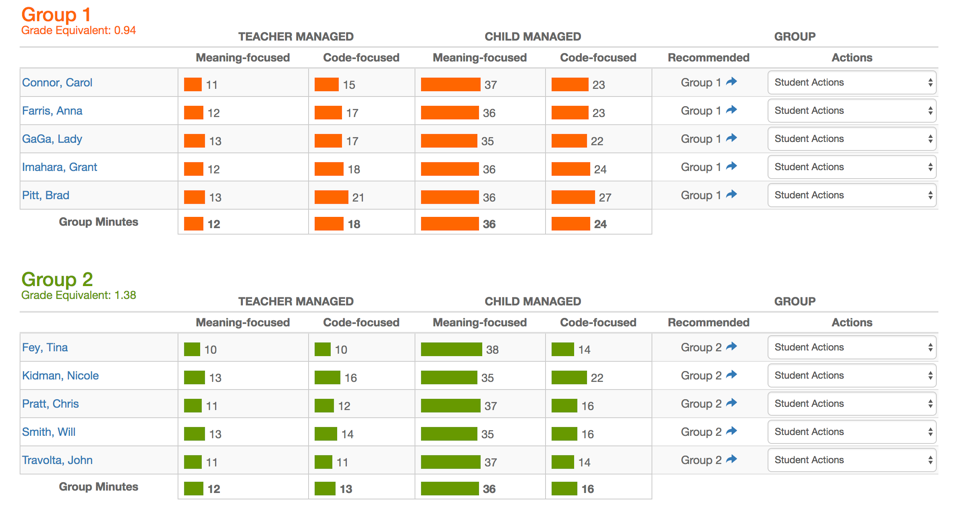Expand Student Actions menu for Farris, Anna

point(852,111)
